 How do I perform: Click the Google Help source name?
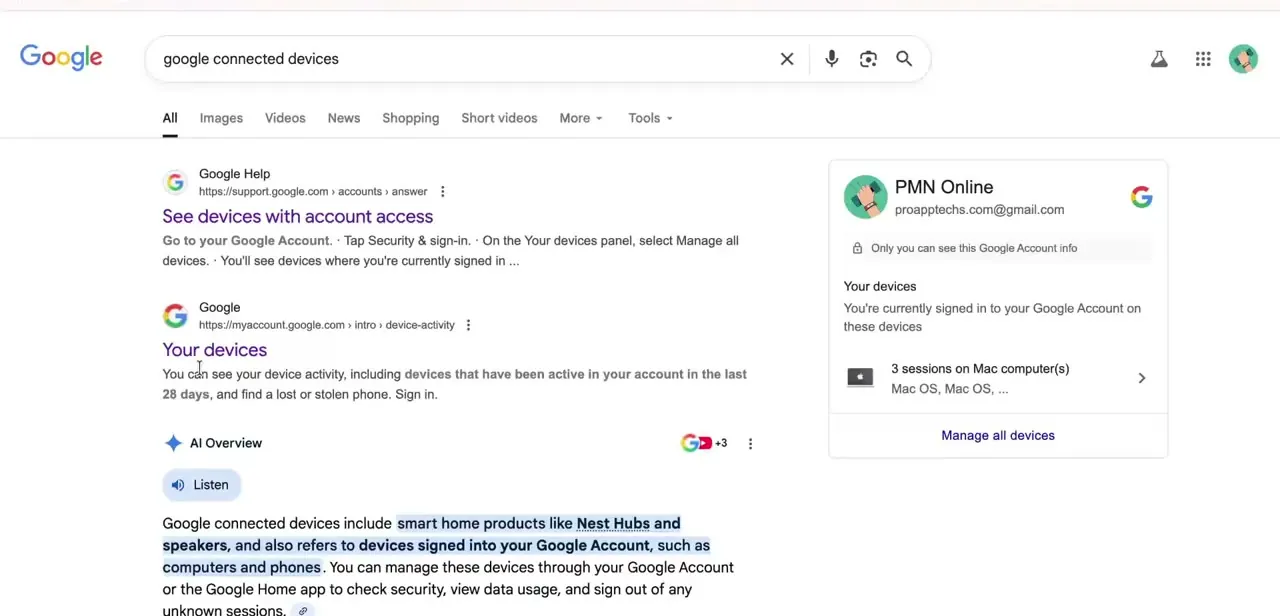pos(234,174)
